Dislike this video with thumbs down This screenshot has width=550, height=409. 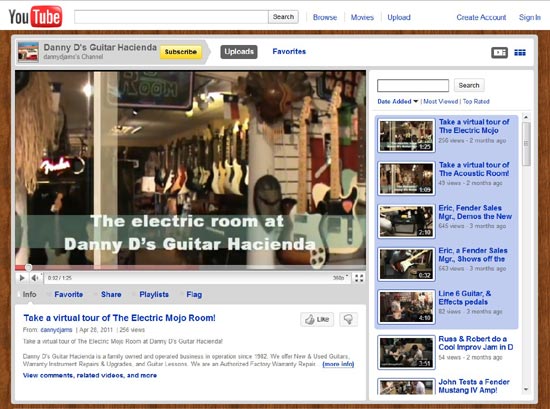(348, 320)
